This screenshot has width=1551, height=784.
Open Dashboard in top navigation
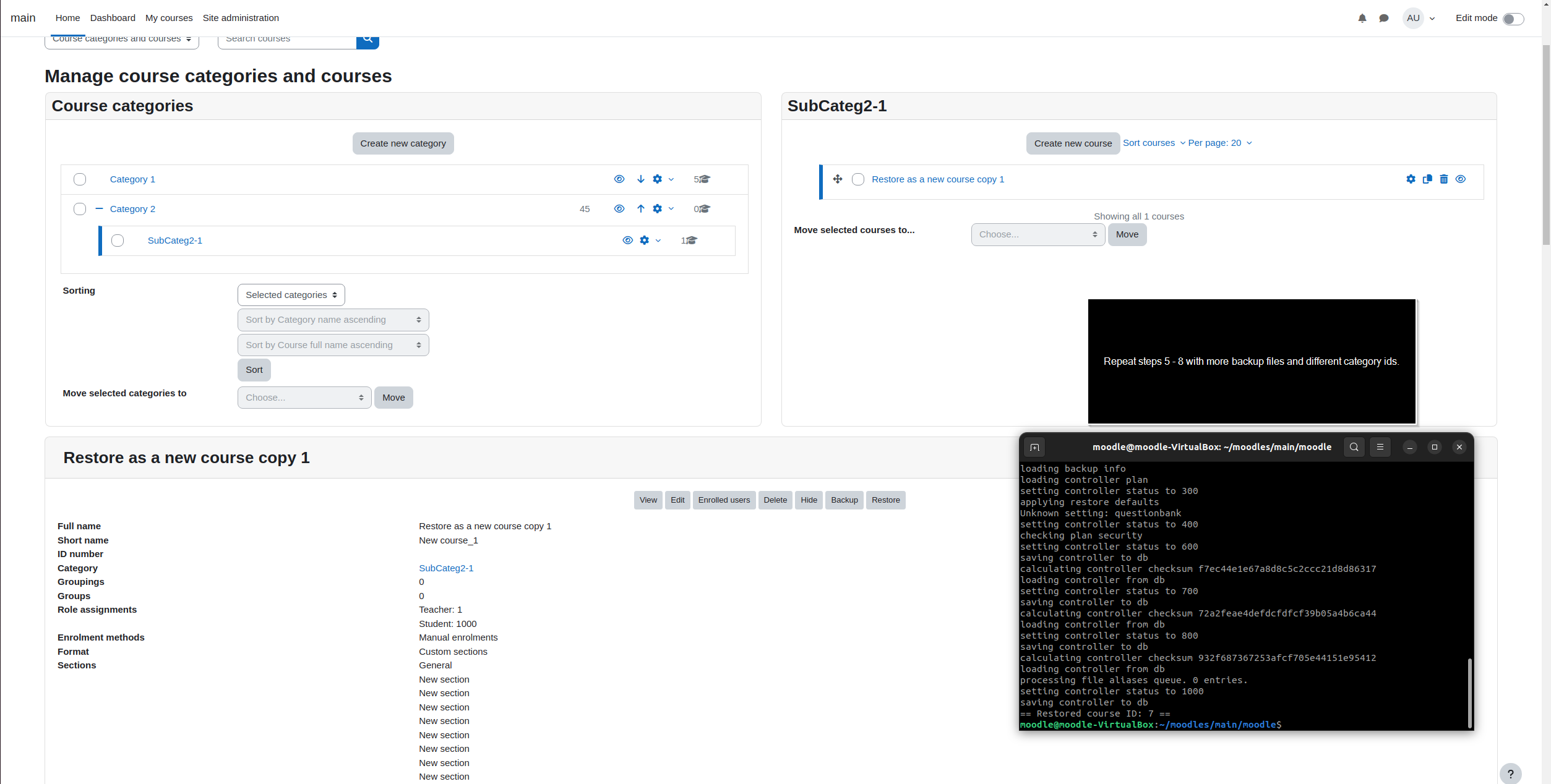tap(113, 18)
